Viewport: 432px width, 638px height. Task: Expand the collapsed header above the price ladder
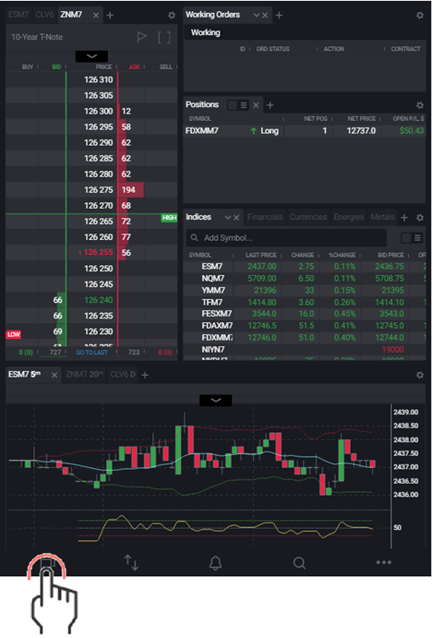[x=92, y=56]
